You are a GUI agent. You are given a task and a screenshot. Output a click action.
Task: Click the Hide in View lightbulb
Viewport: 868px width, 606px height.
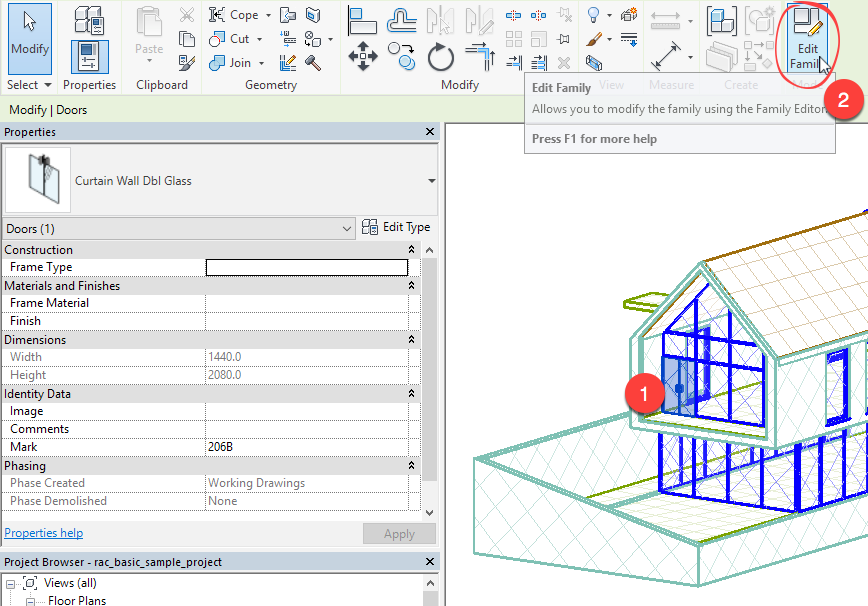pos(593,15)
